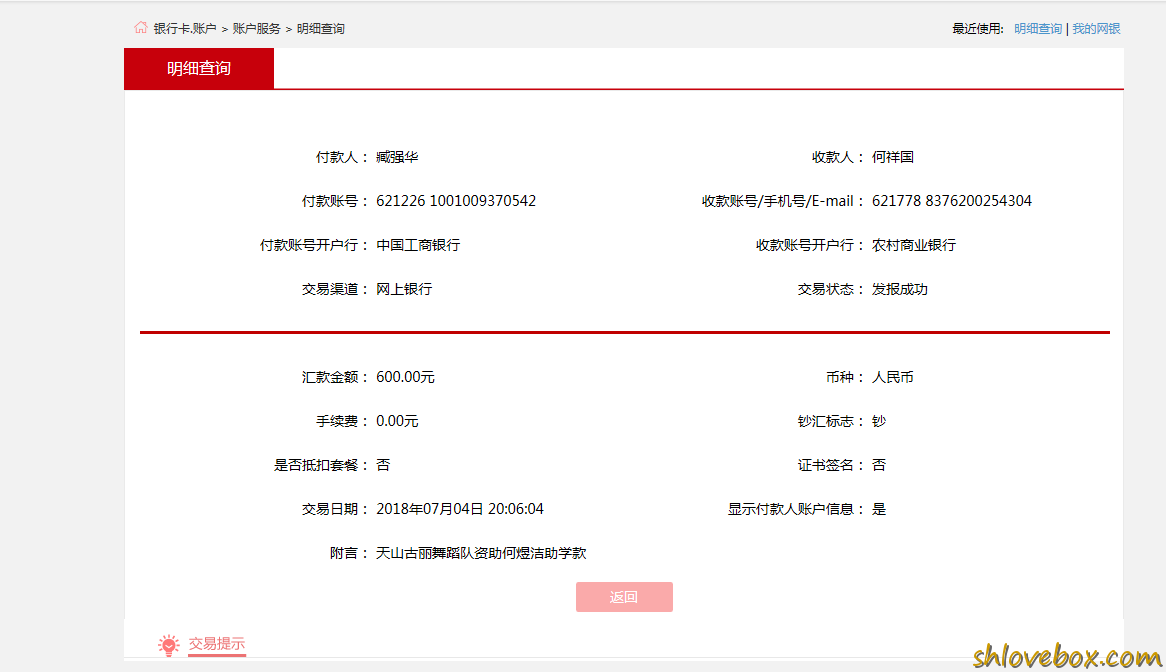Click payee account 621778 8376200254304

(x=951, y=201)
